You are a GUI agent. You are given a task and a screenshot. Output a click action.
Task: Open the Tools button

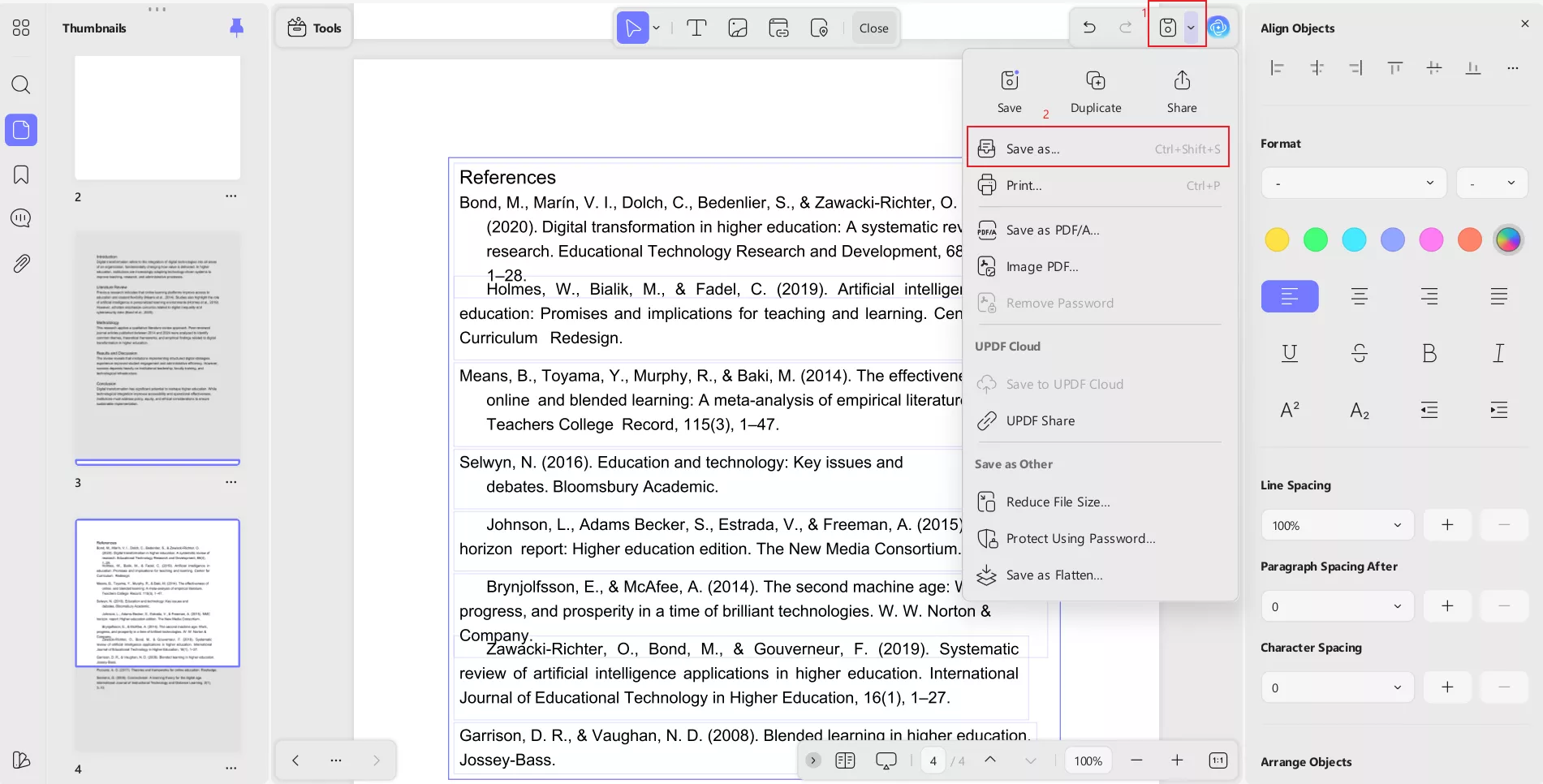tap(314, 28)
